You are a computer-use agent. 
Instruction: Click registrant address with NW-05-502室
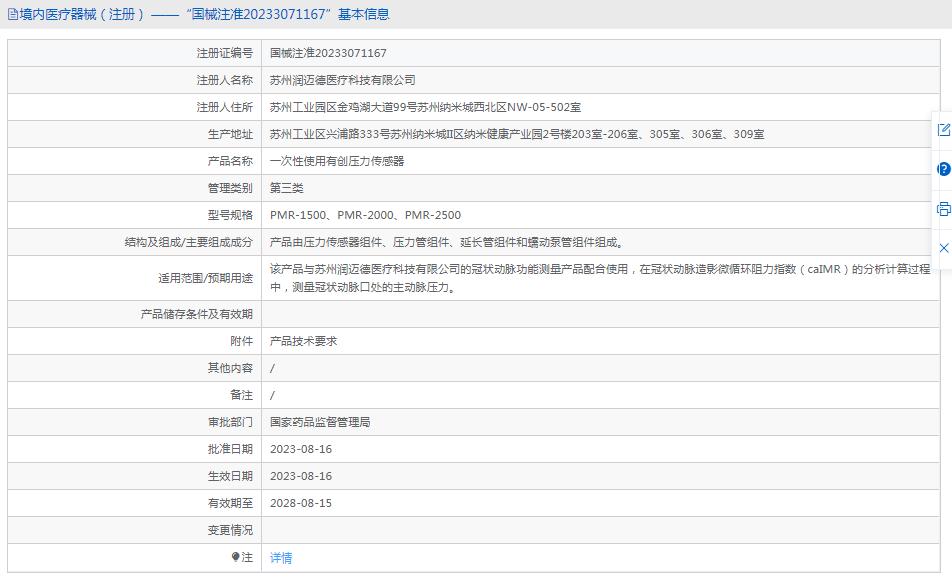point(425,107)
